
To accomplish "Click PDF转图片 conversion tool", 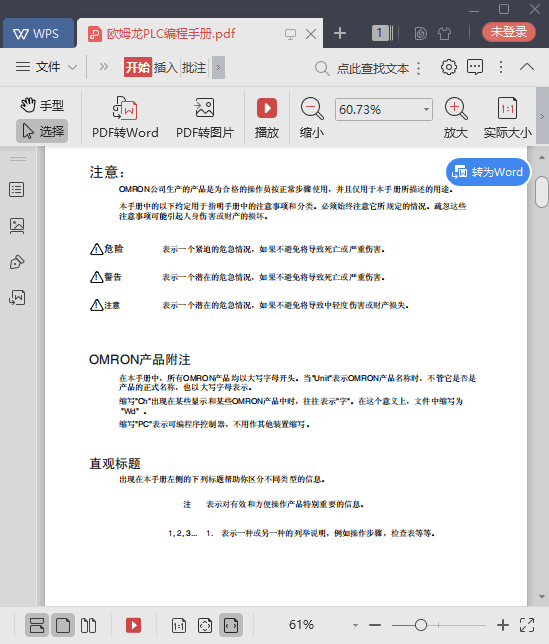I will pos(204,118).
